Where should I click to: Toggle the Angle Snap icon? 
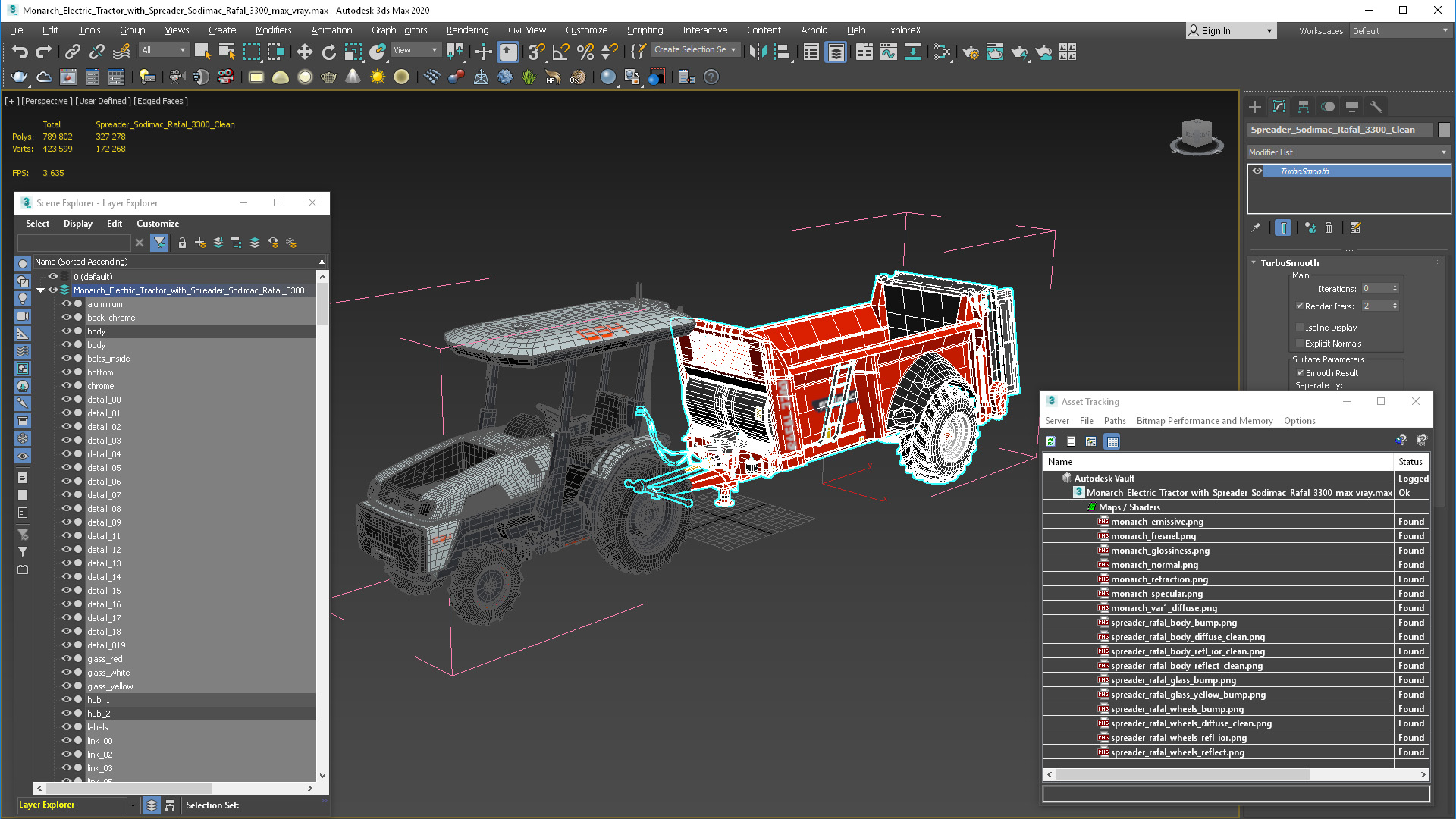[x=560, y=52]
